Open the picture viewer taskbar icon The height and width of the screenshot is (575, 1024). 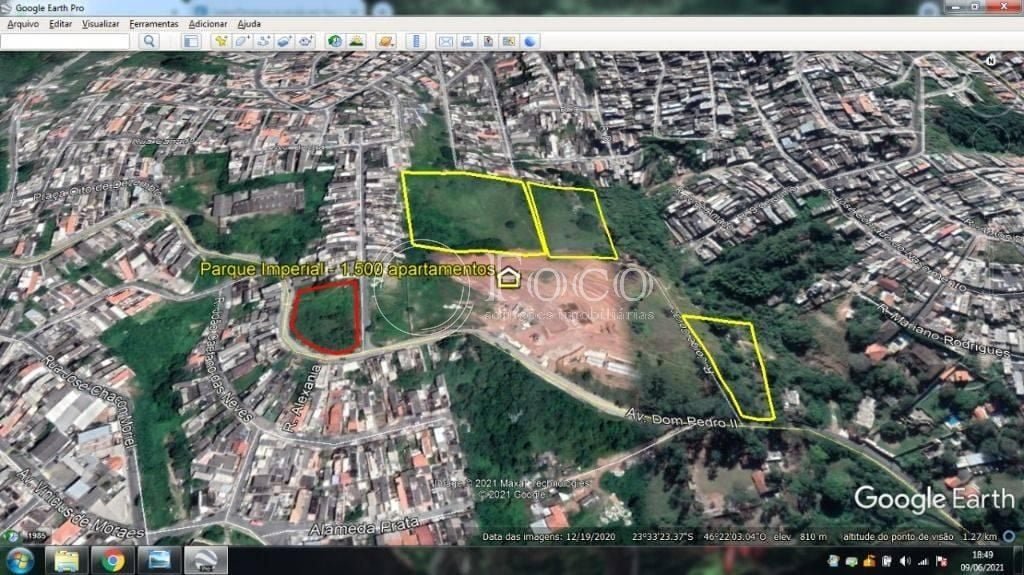coord(159,561)
